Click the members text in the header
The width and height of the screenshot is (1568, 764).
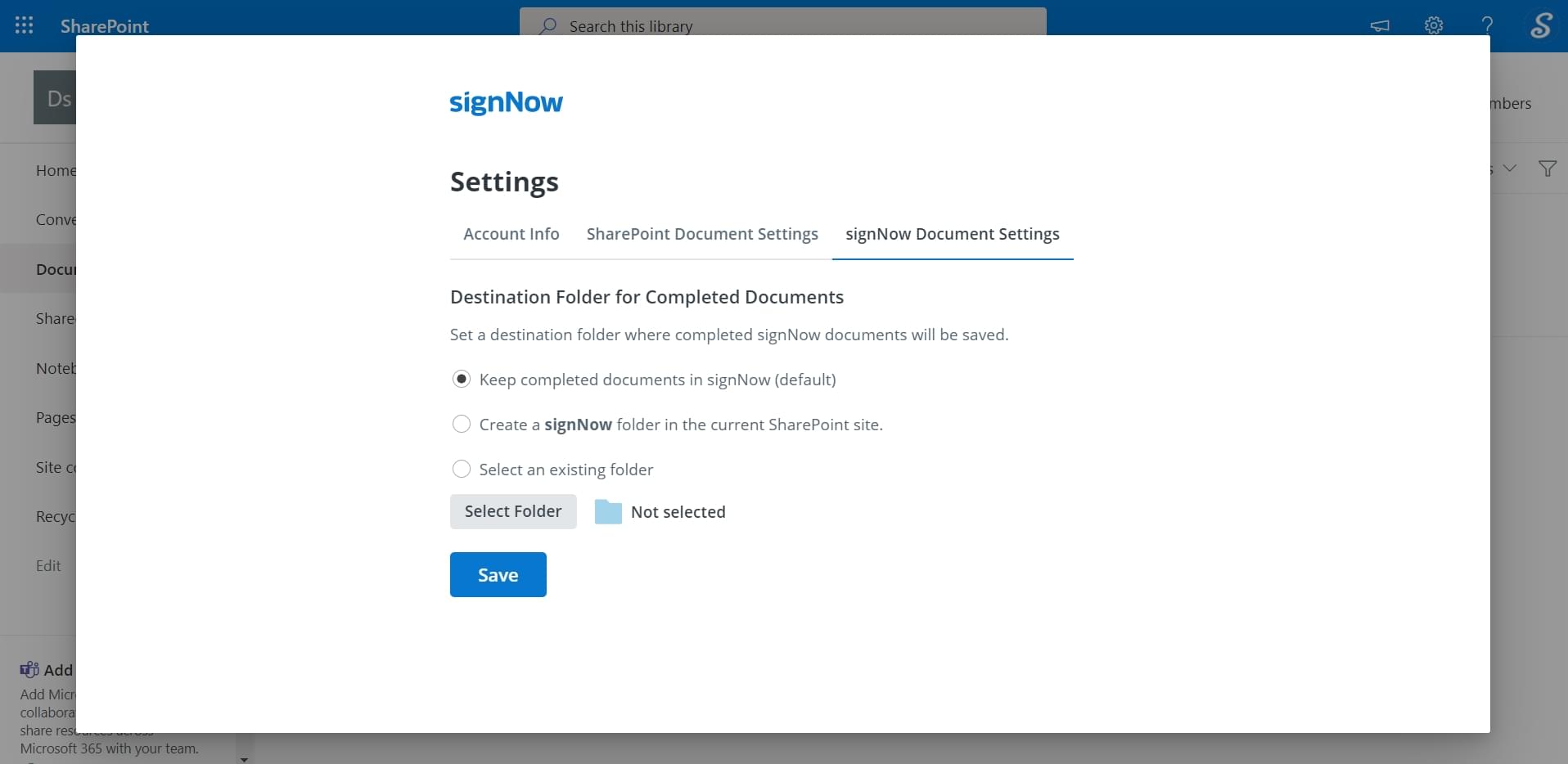point(1511,103)
